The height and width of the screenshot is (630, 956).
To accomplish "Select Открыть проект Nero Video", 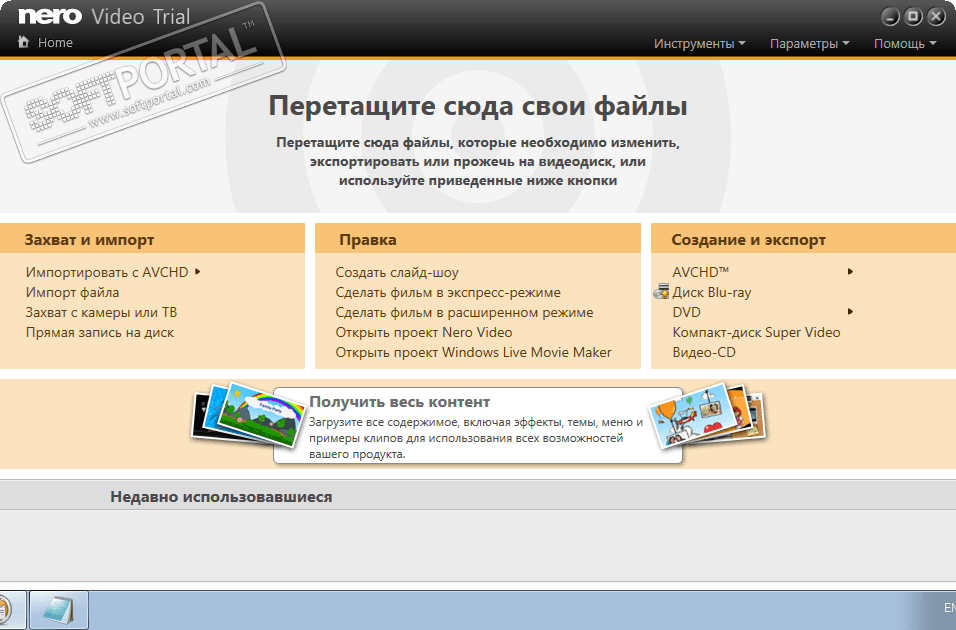I will pos(424,332).
